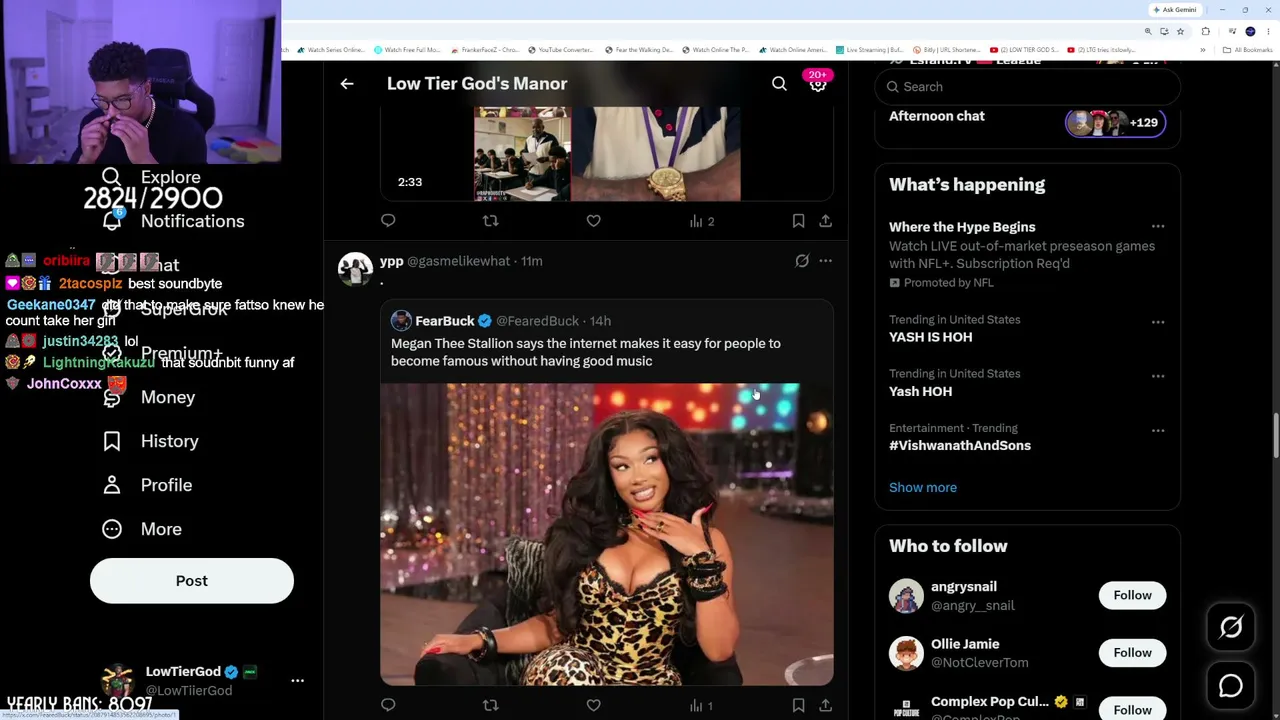Open the Grok icon on ypp's post

point(802,261)
